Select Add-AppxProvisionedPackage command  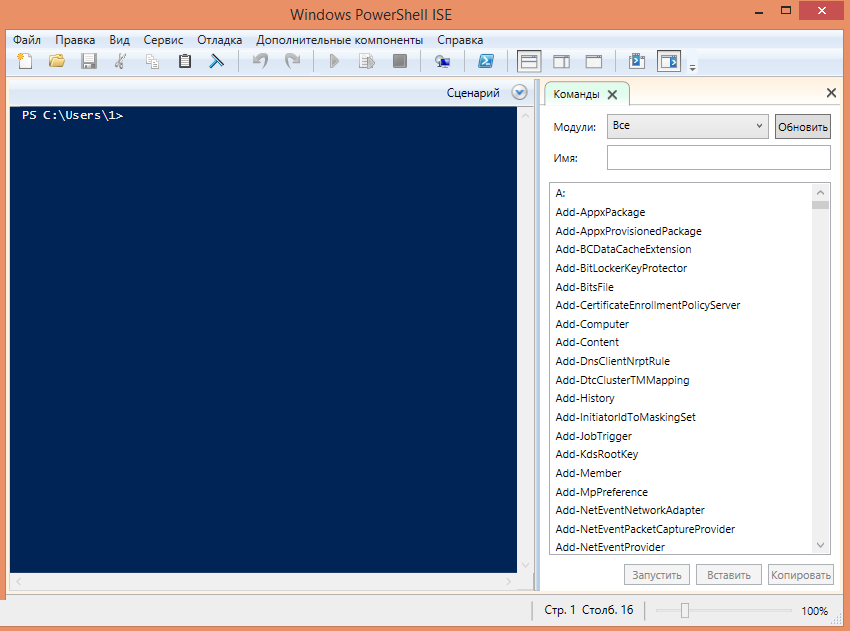(x=628, y=231)
